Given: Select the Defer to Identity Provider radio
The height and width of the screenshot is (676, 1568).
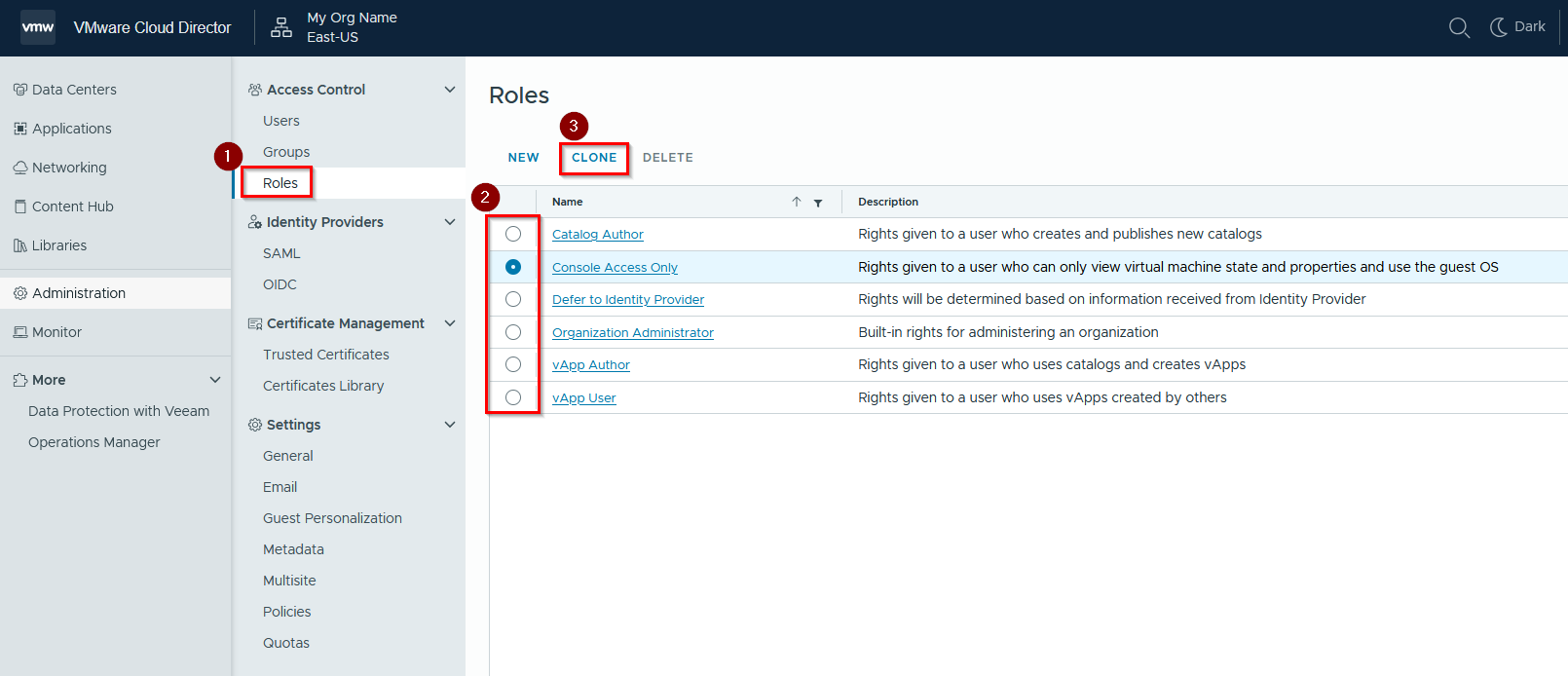Looking at the screenshot, I should (513, 299).
